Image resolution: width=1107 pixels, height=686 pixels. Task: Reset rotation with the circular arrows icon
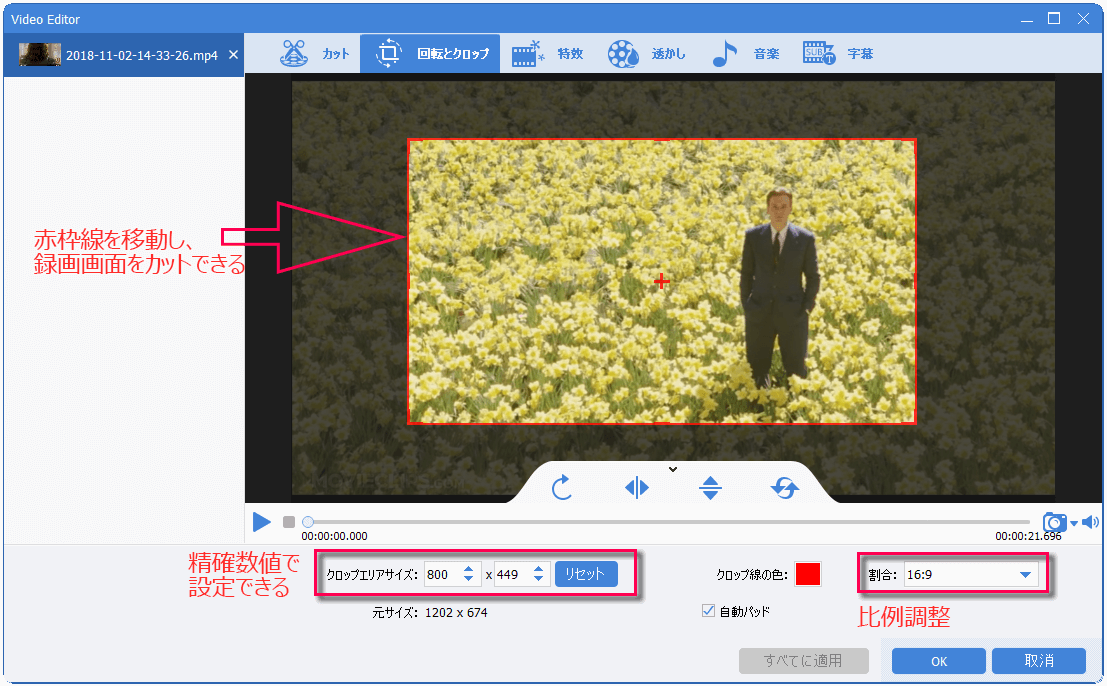coord(784,487)
